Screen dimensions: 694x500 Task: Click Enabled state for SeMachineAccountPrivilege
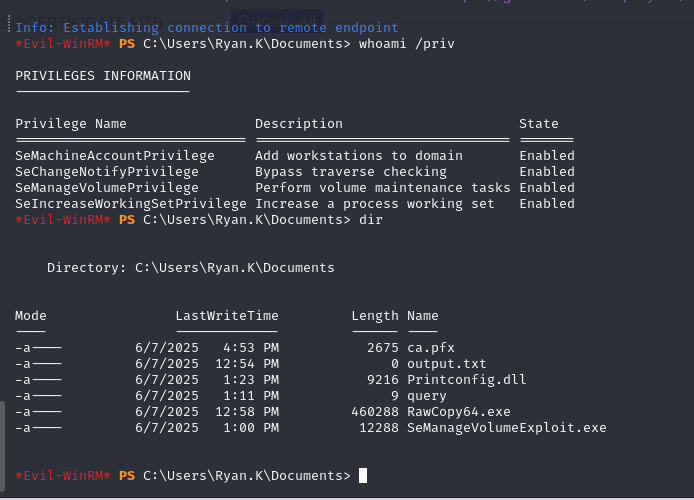point(547,156)
